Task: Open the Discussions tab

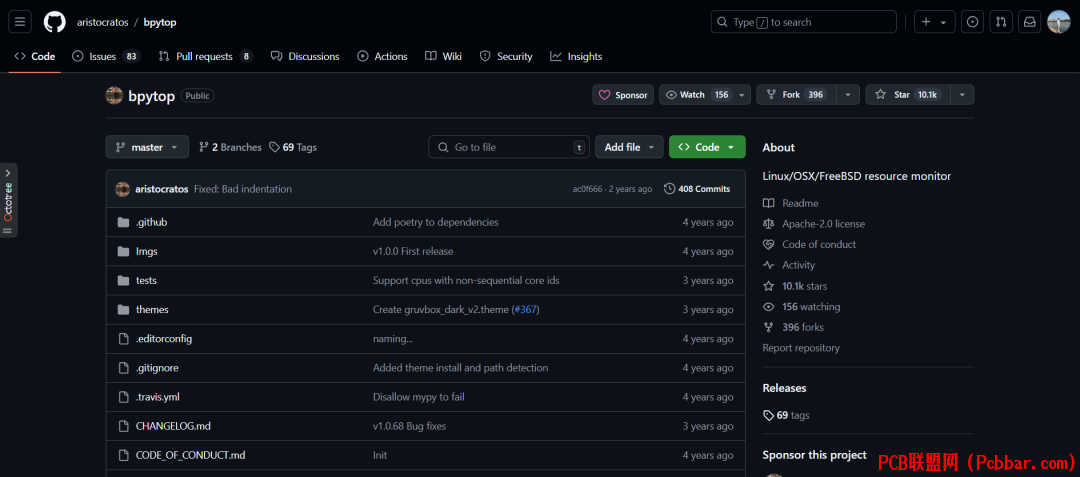Action: click(x=305, y=56)
